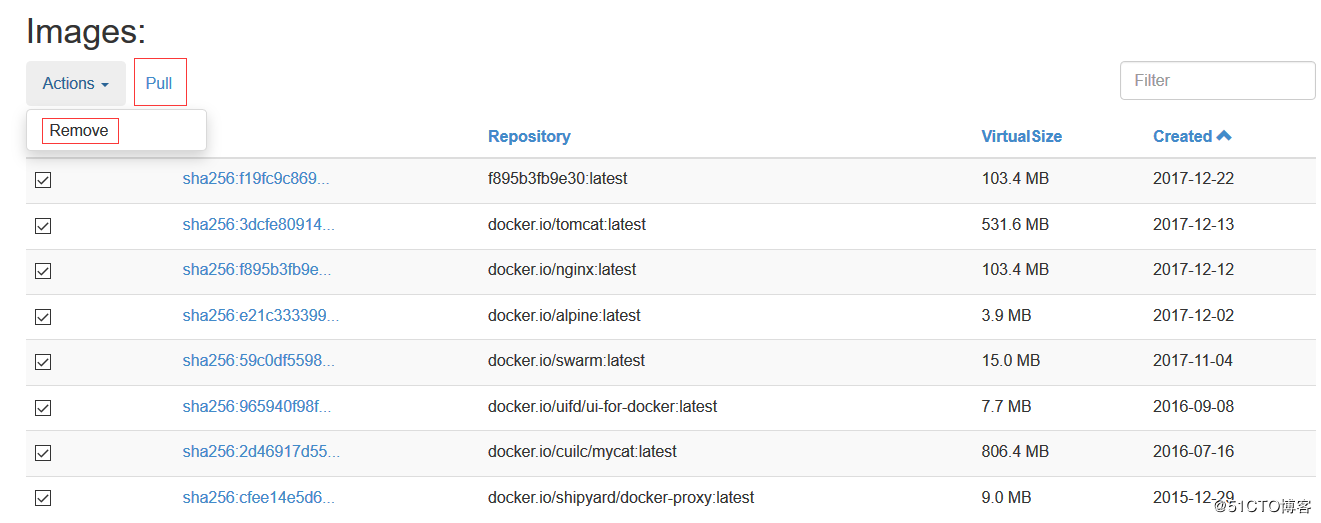Toggle sort arrow on Created column
Screen dimensions: 1321x523
[x=1224, y=136]
